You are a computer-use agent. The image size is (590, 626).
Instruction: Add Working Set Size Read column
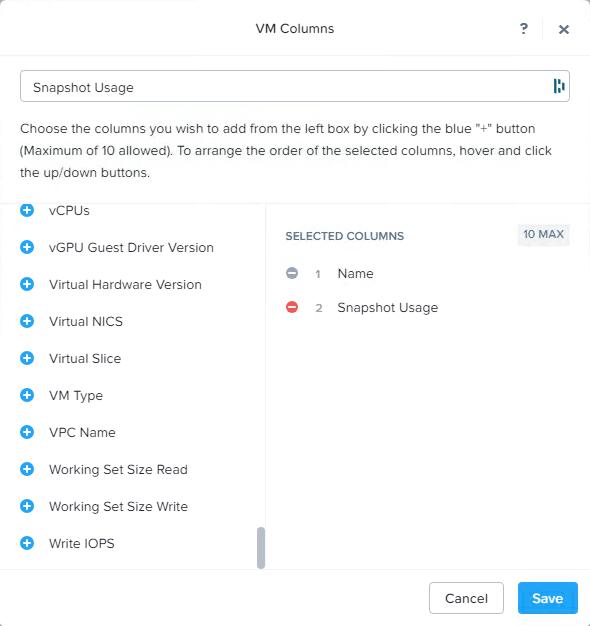[x=27, y=469]
